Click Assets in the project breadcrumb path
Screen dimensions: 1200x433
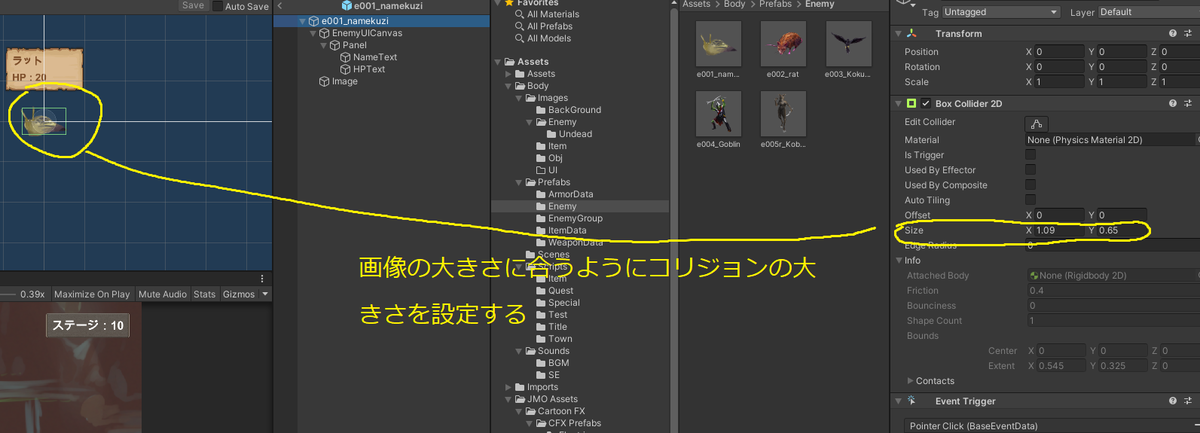pos(696,5)
